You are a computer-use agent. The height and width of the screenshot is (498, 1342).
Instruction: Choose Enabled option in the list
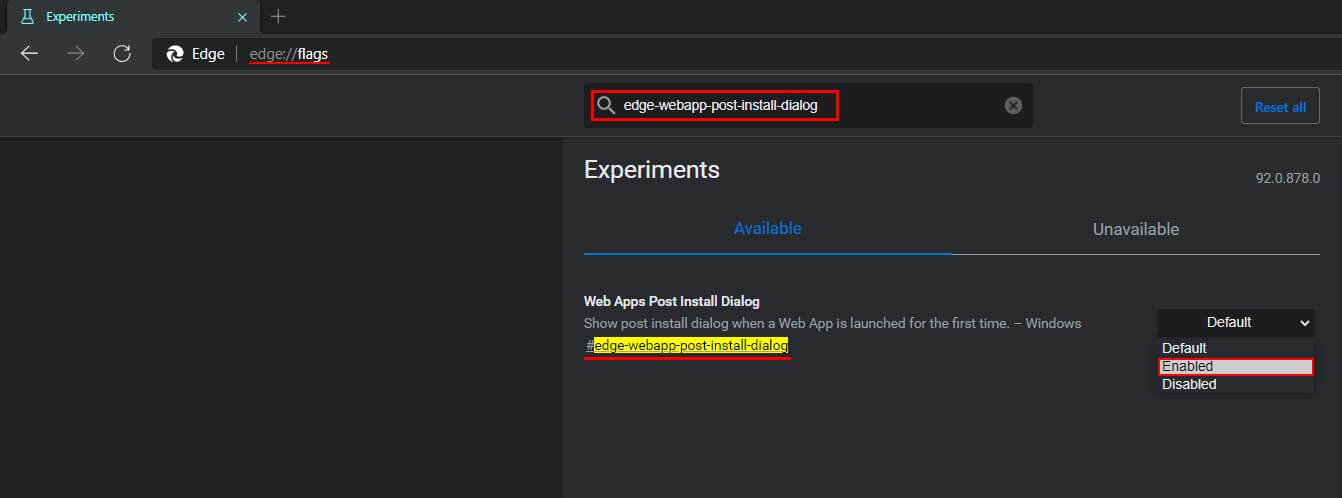point(1236,366)
